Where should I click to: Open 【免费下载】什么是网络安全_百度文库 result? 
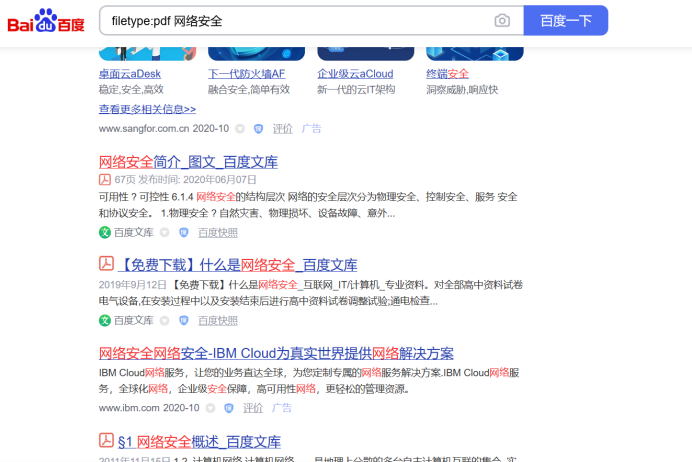click(x=237, y=265)
